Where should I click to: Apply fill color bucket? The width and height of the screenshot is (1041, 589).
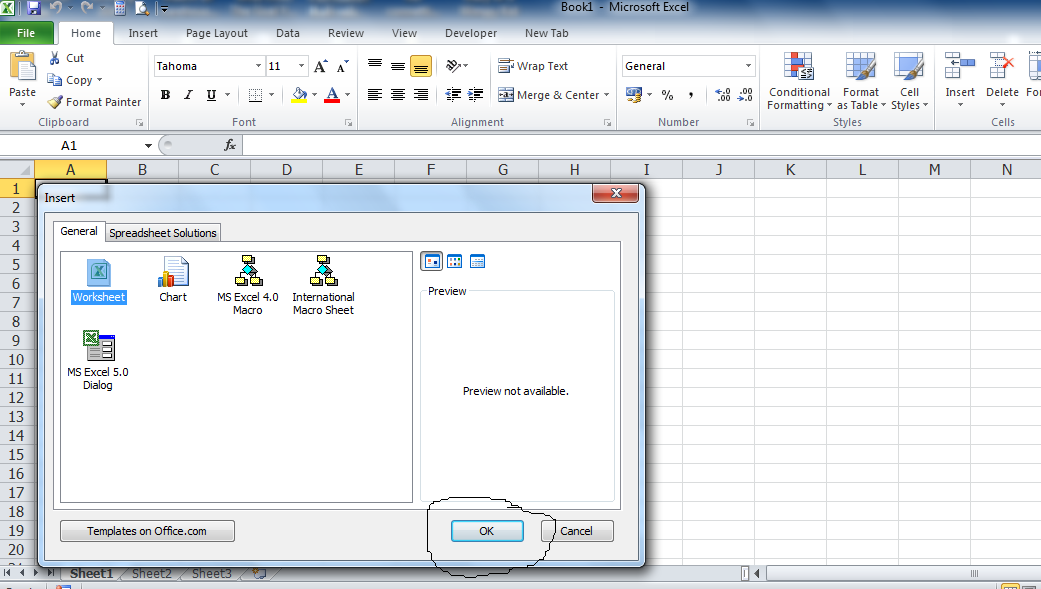pos(299,95)
